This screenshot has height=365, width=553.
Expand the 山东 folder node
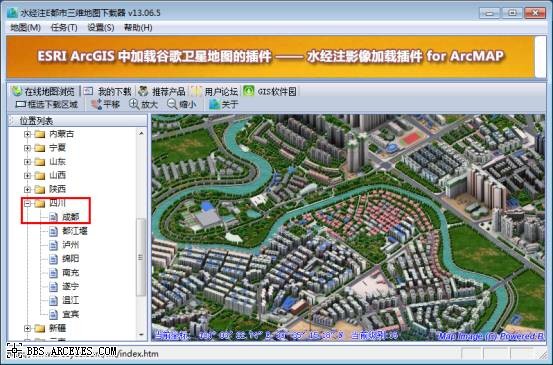[28, 162]
